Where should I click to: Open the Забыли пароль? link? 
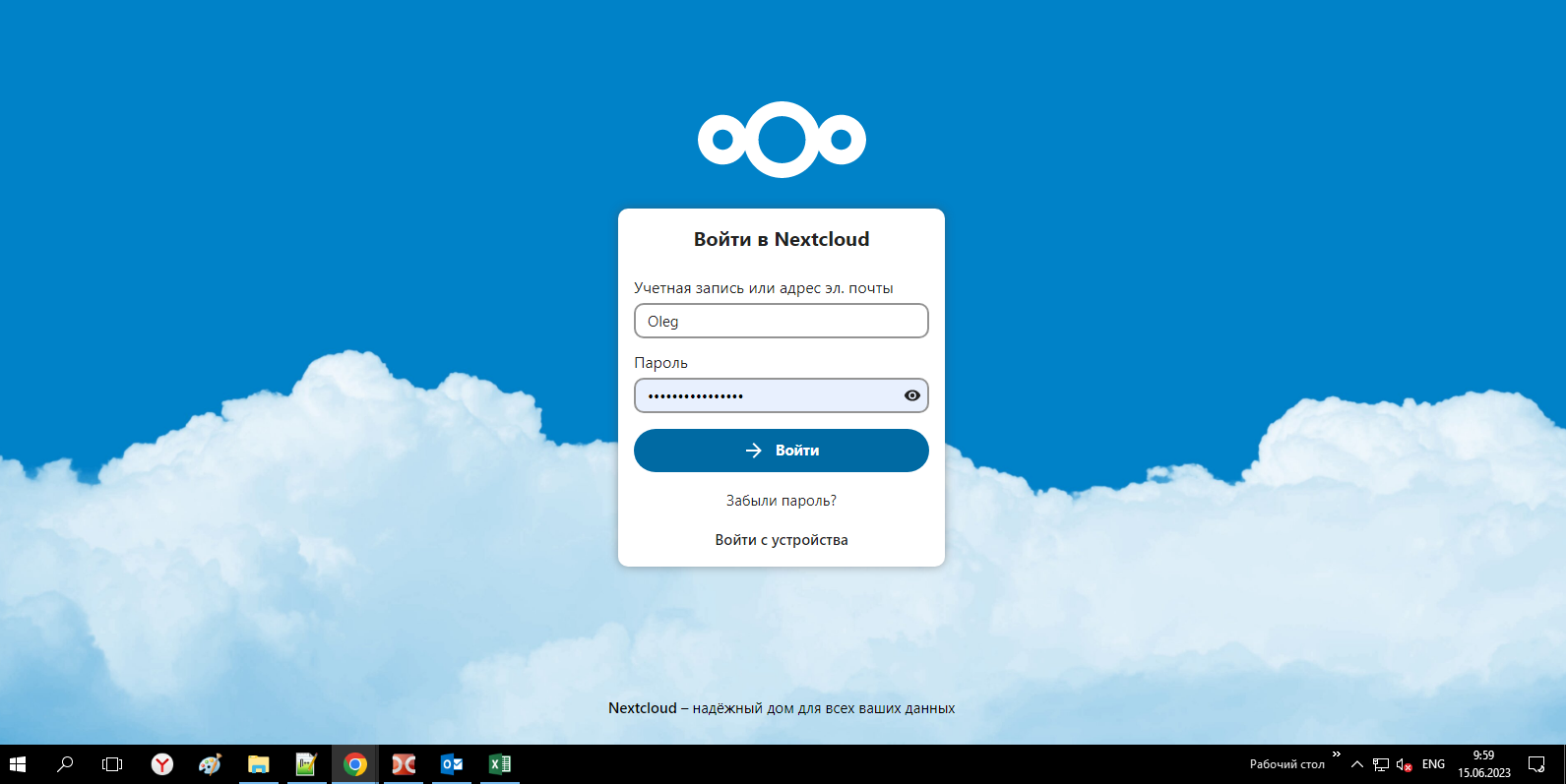[x=782, y=501]
